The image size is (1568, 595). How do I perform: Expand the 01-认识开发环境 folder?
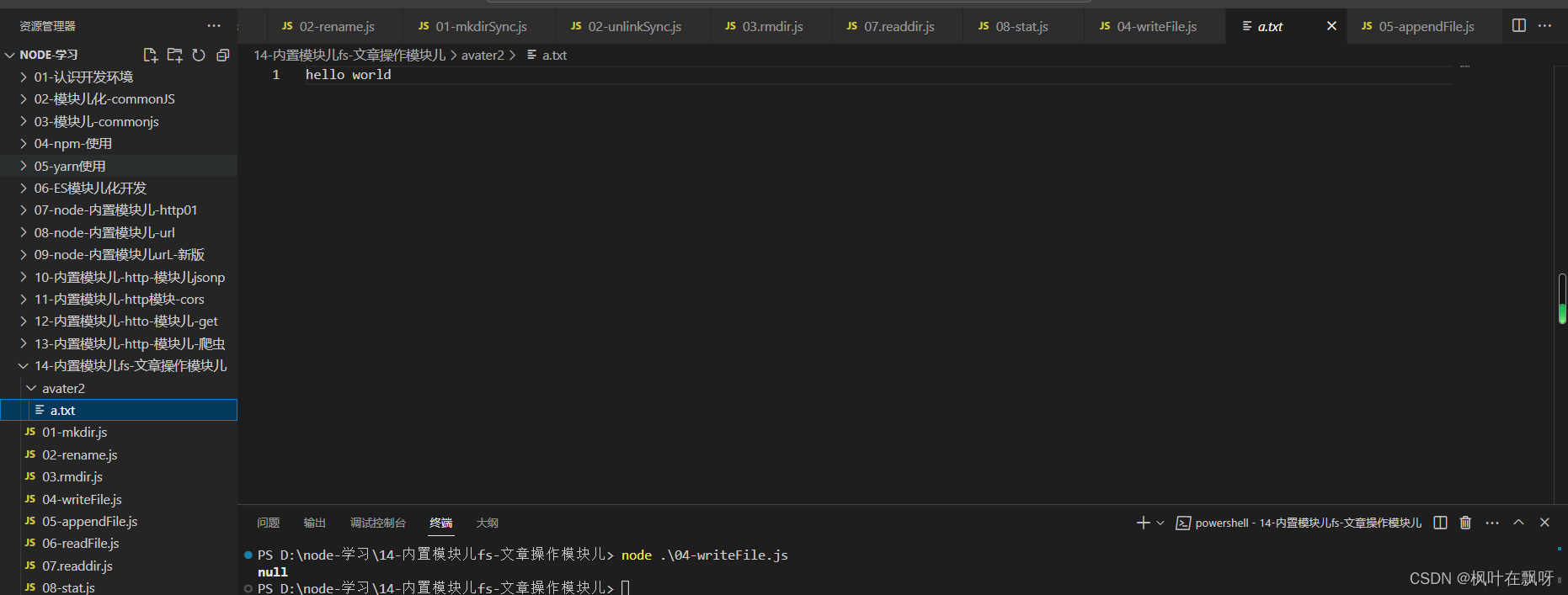(119, 77)
